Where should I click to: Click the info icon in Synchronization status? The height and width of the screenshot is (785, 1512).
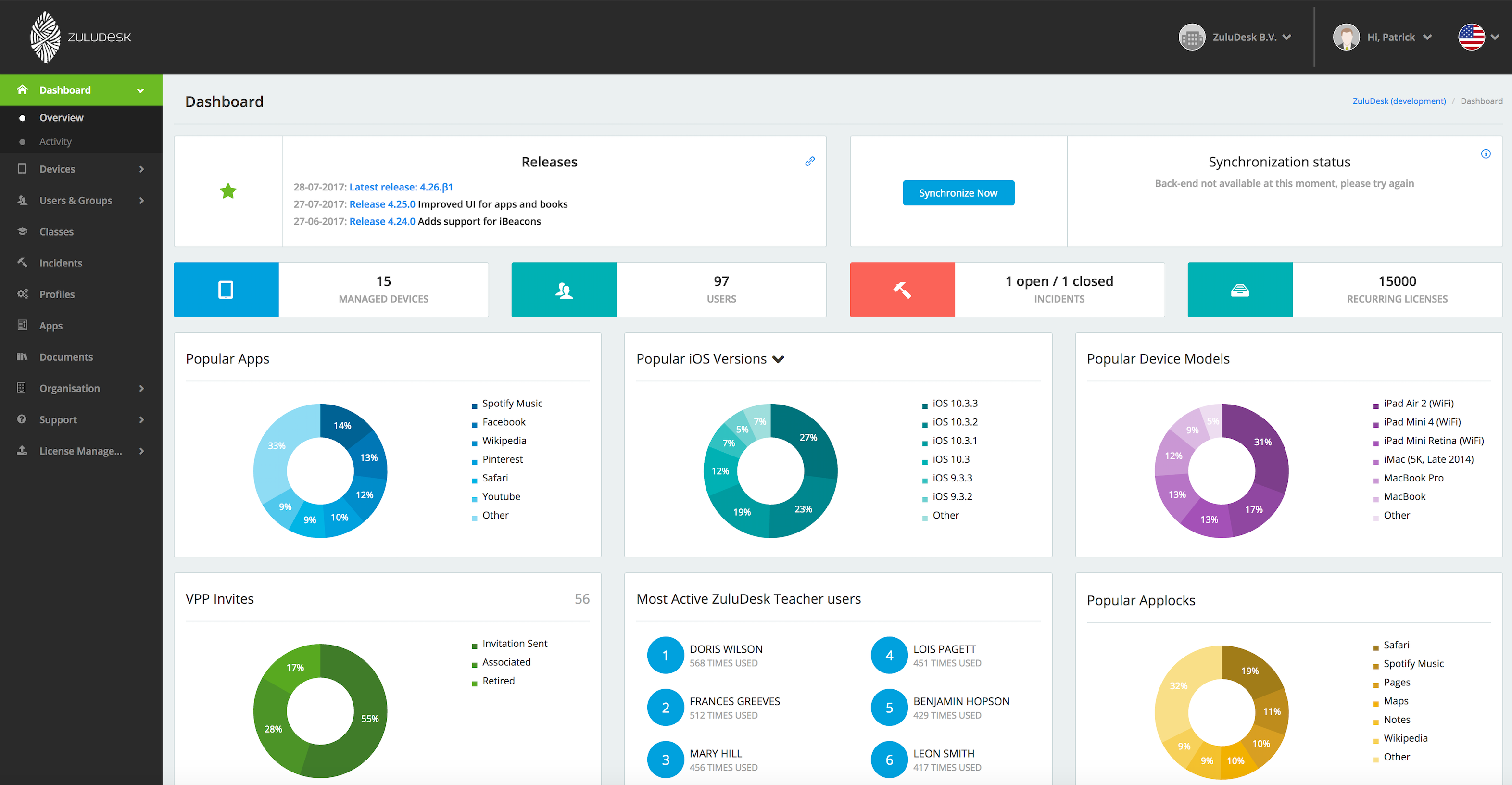pos(1485,154)
